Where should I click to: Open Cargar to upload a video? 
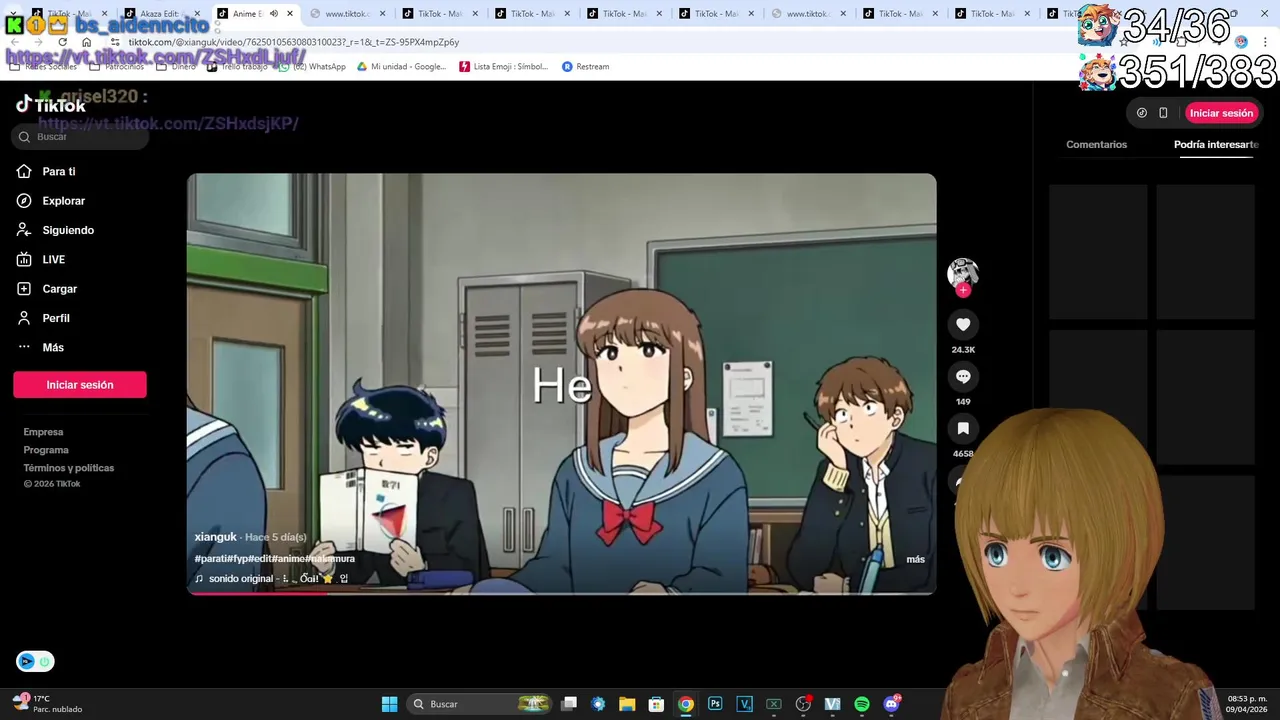point(47,288)
